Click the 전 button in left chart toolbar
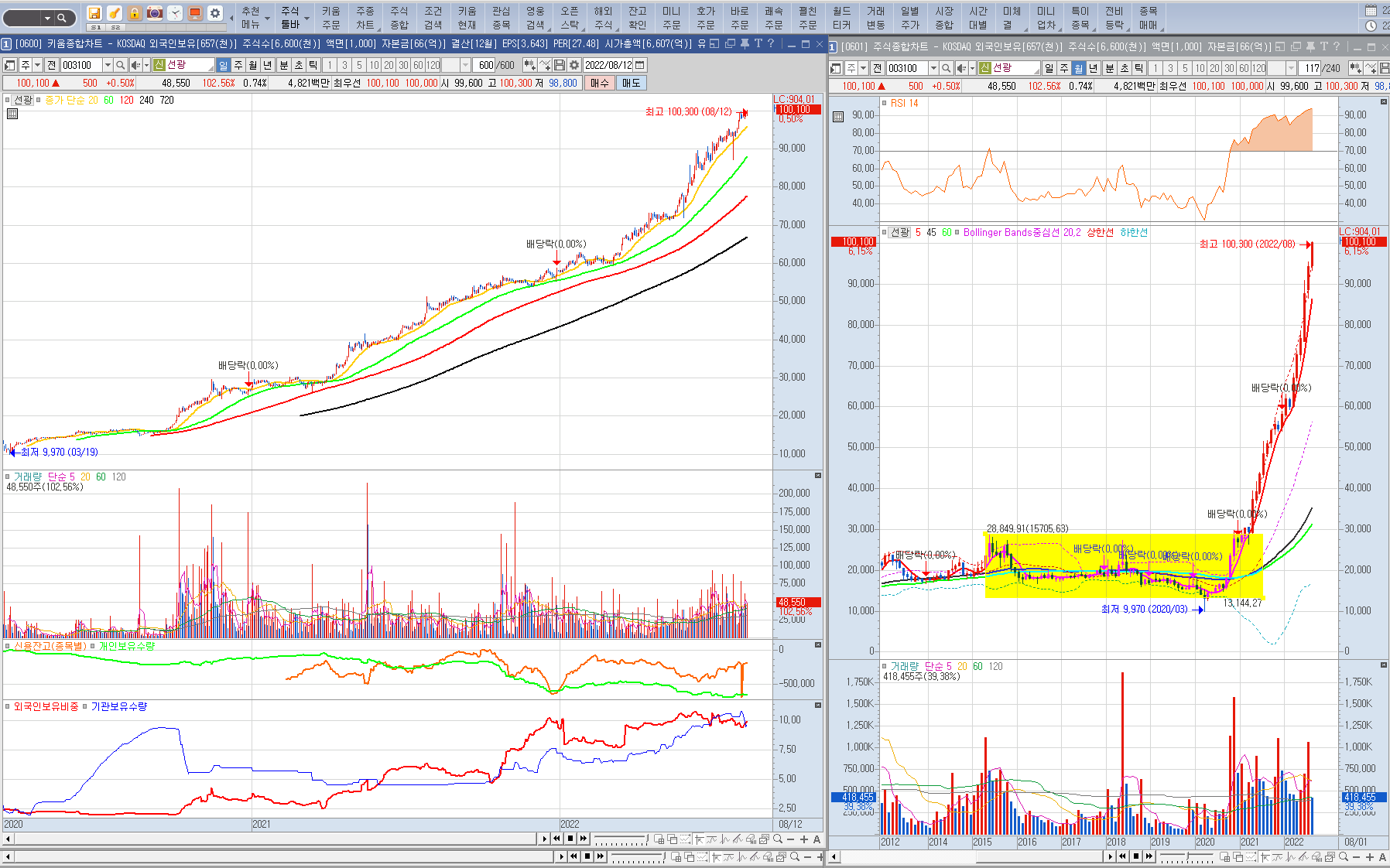Image resolution: width=1390 pixels, height=868 pixels. tap(52, 66)
